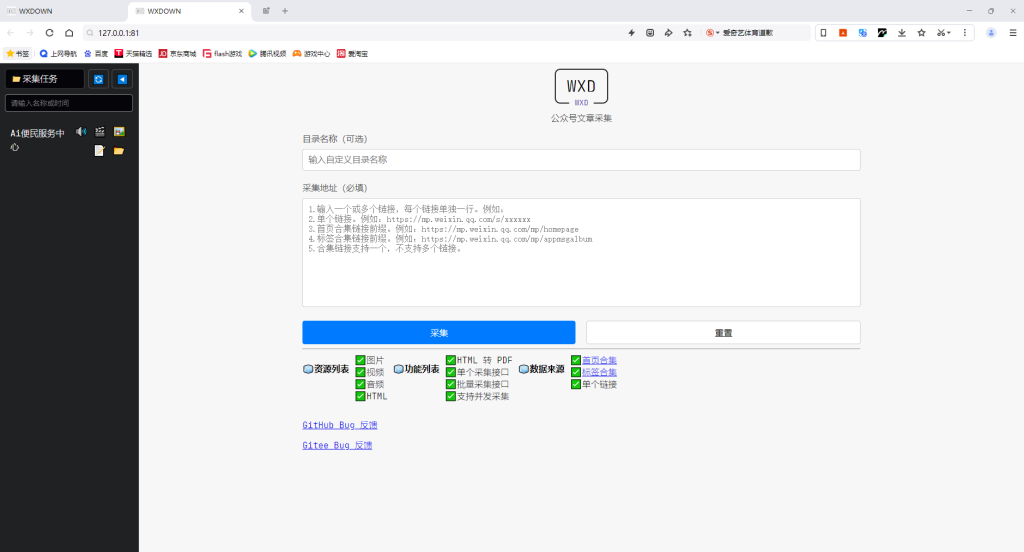Click the reader mode icon in address bar
This screenshot has width=1024, height=552.
coord(650,33)
